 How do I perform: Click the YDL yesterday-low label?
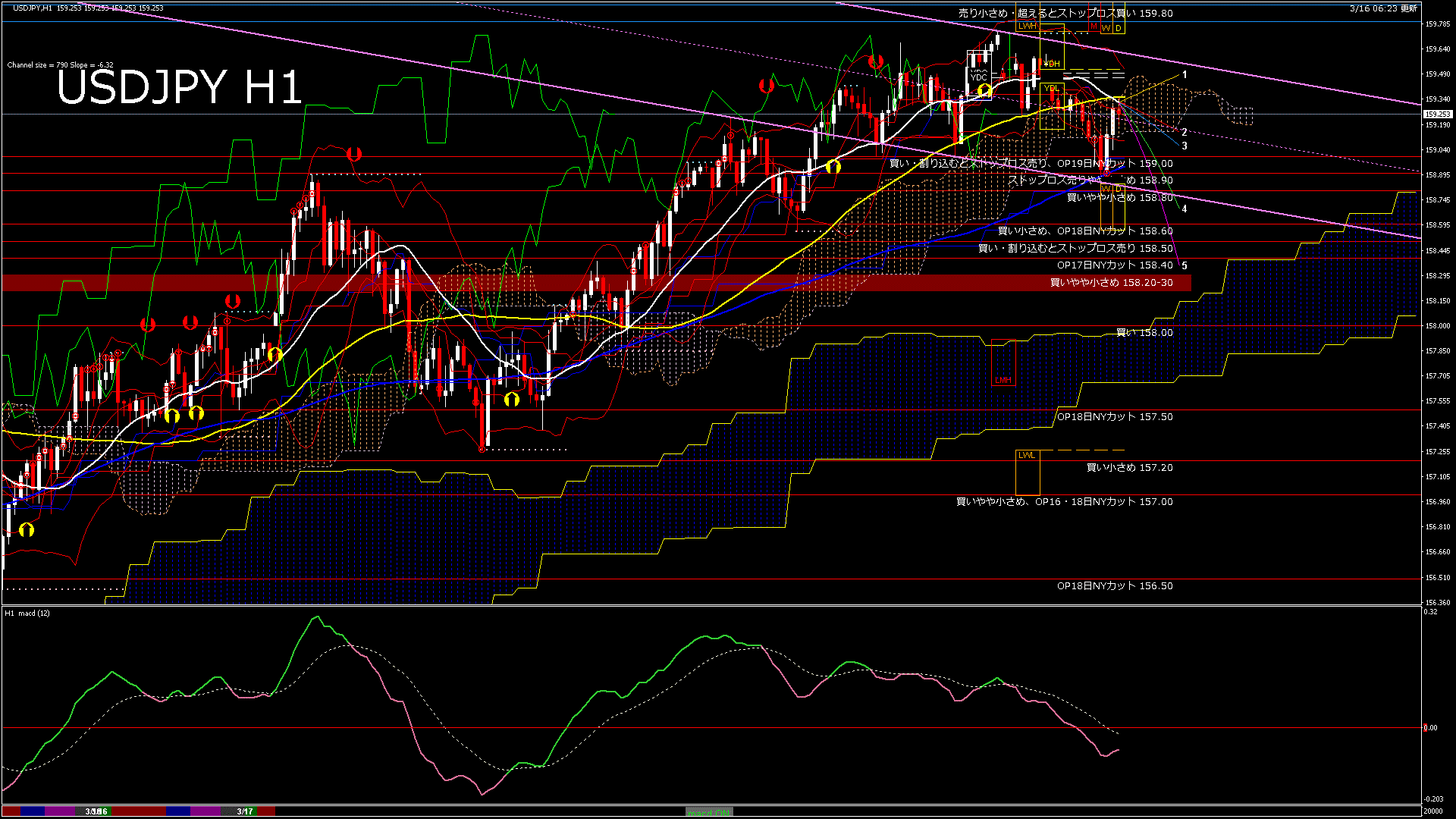(1051, 89)
